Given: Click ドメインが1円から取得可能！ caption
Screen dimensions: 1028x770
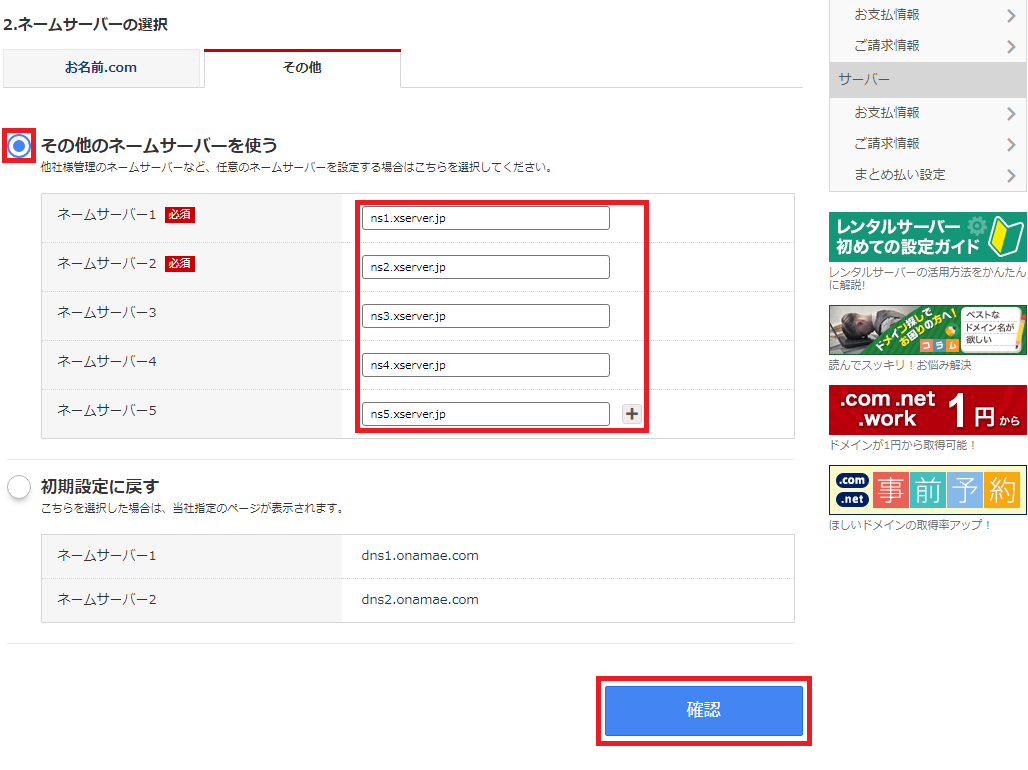Looking at the screenshot, I should click(x=903, y=445).
